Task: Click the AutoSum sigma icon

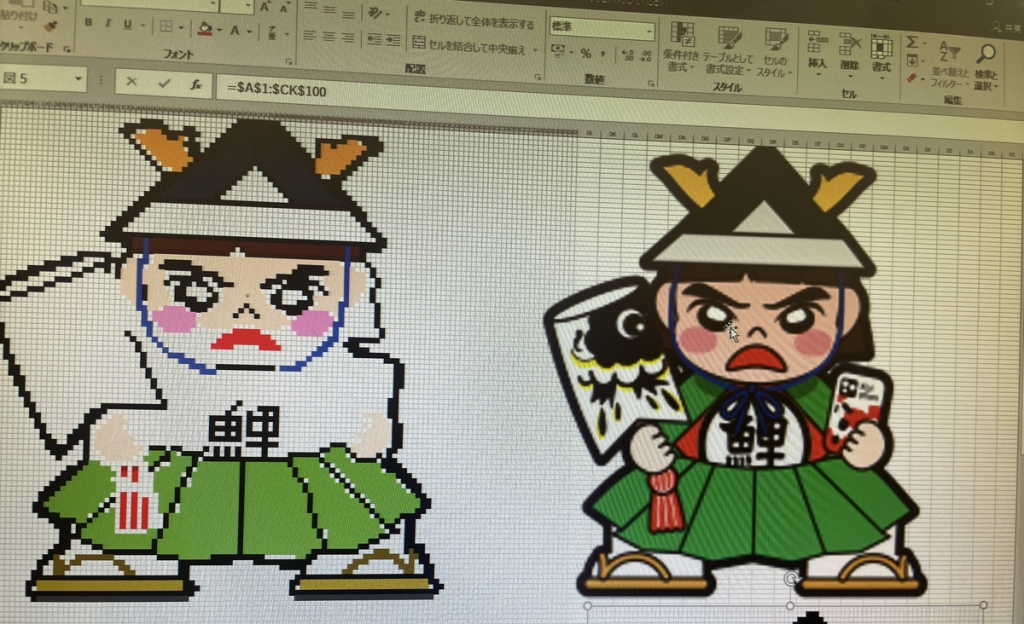Action: pyautogui.click(x=912, y=42)
